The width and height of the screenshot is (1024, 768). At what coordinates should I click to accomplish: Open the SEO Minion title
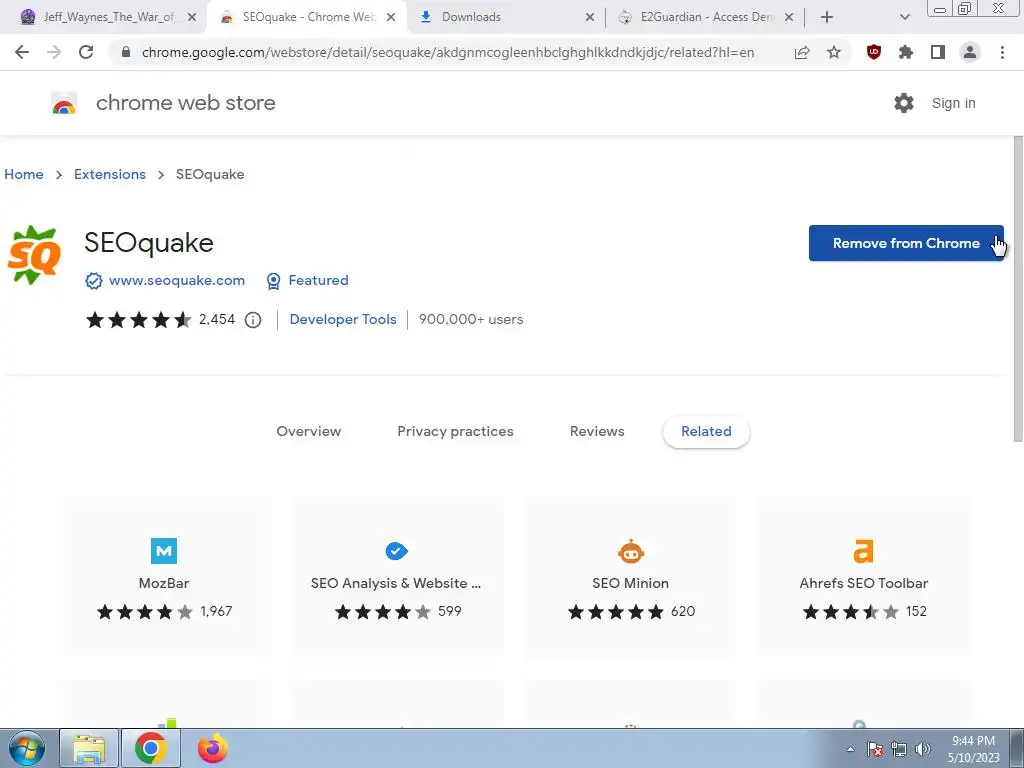[630, 583]
